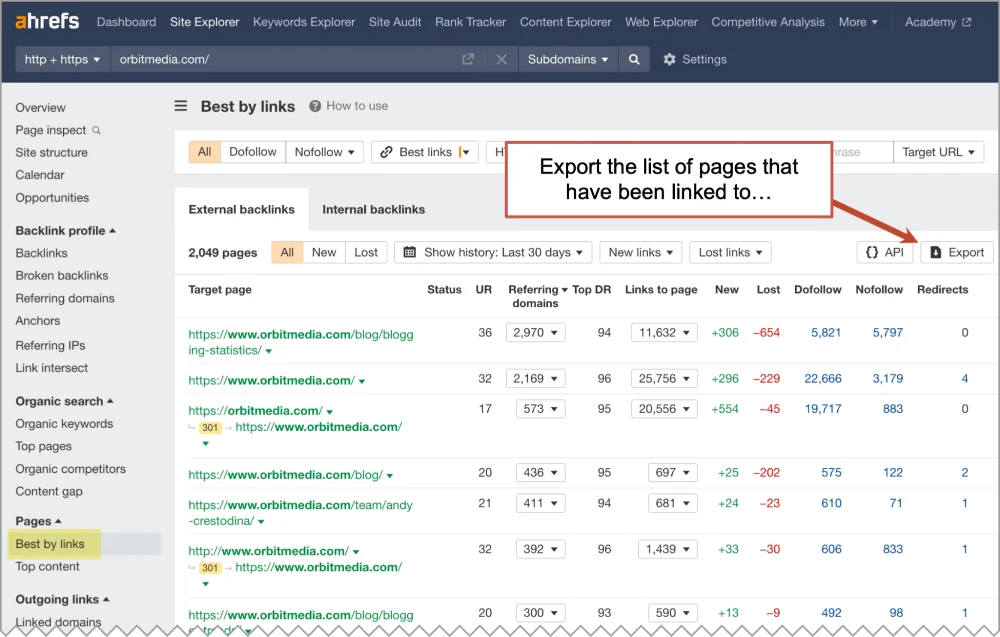Click the How to use help icon
The image size is (1000, 637).
[314, 106]
